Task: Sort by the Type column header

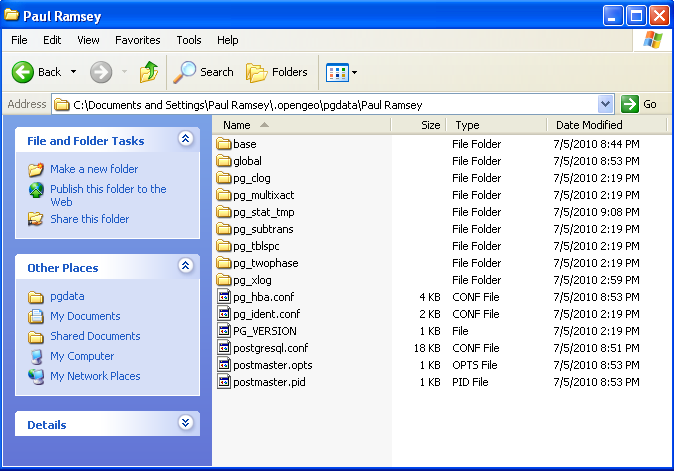Action: [496, 125]
